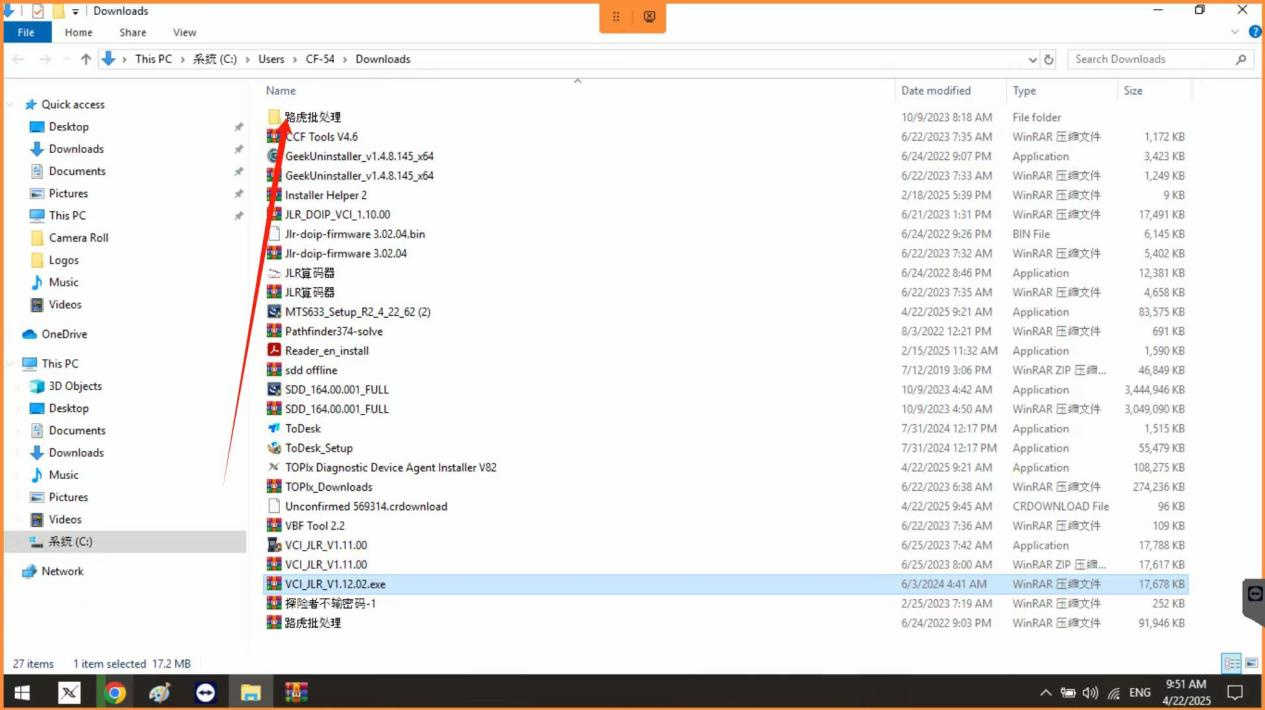Image resolution: width=1265 pixels, height=710 pixels.
Task: Select the Reader_en_install PDF installer icon
Action: coord(274,351)
